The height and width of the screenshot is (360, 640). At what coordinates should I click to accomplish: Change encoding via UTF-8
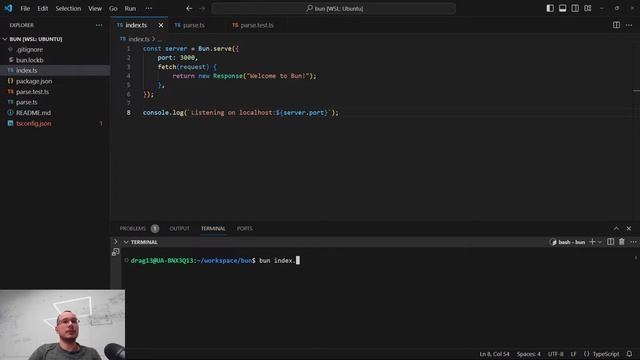coord(556,354)
